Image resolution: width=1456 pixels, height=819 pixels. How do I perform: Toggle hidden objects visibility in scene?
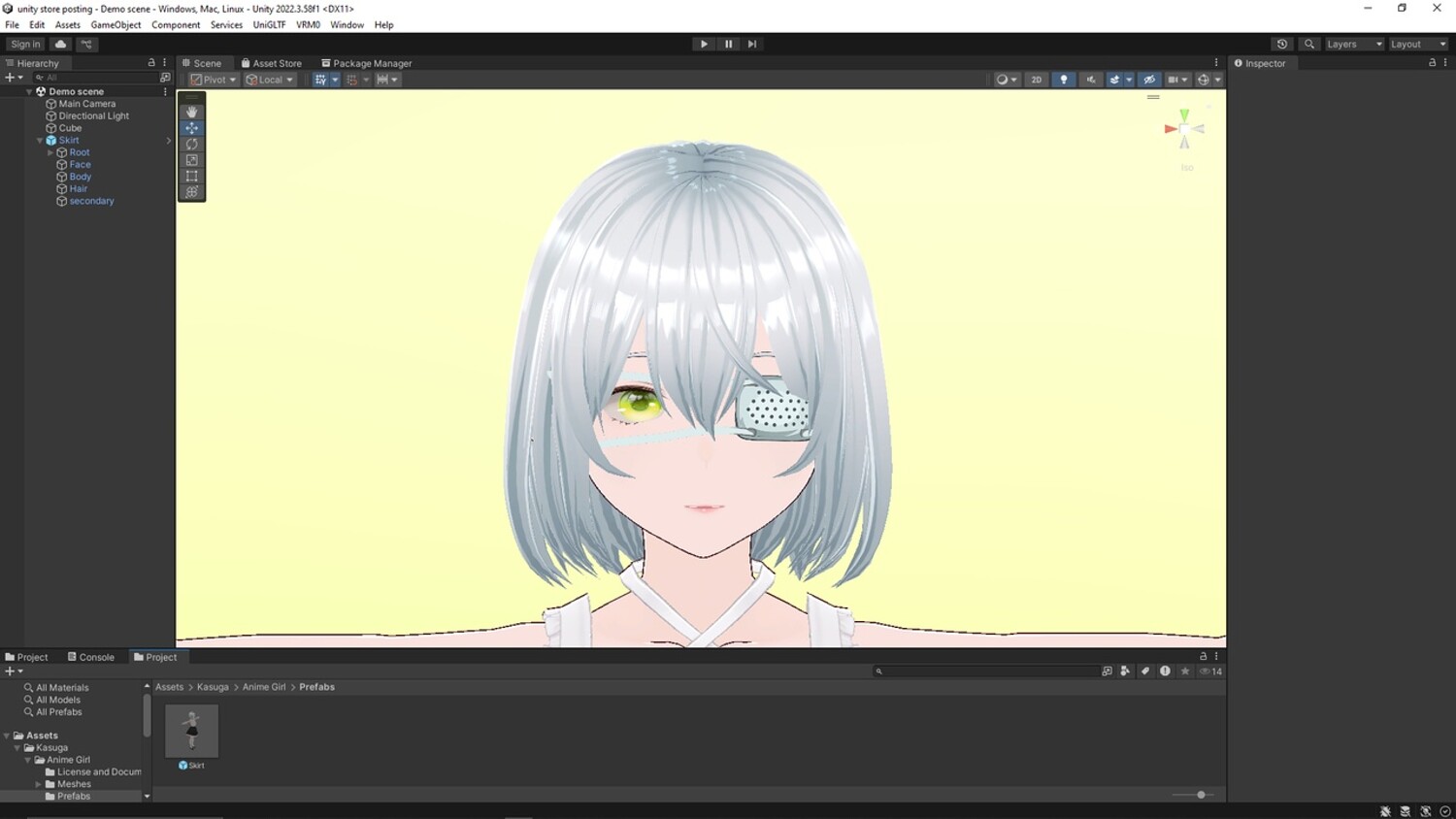pos(1149,80)
